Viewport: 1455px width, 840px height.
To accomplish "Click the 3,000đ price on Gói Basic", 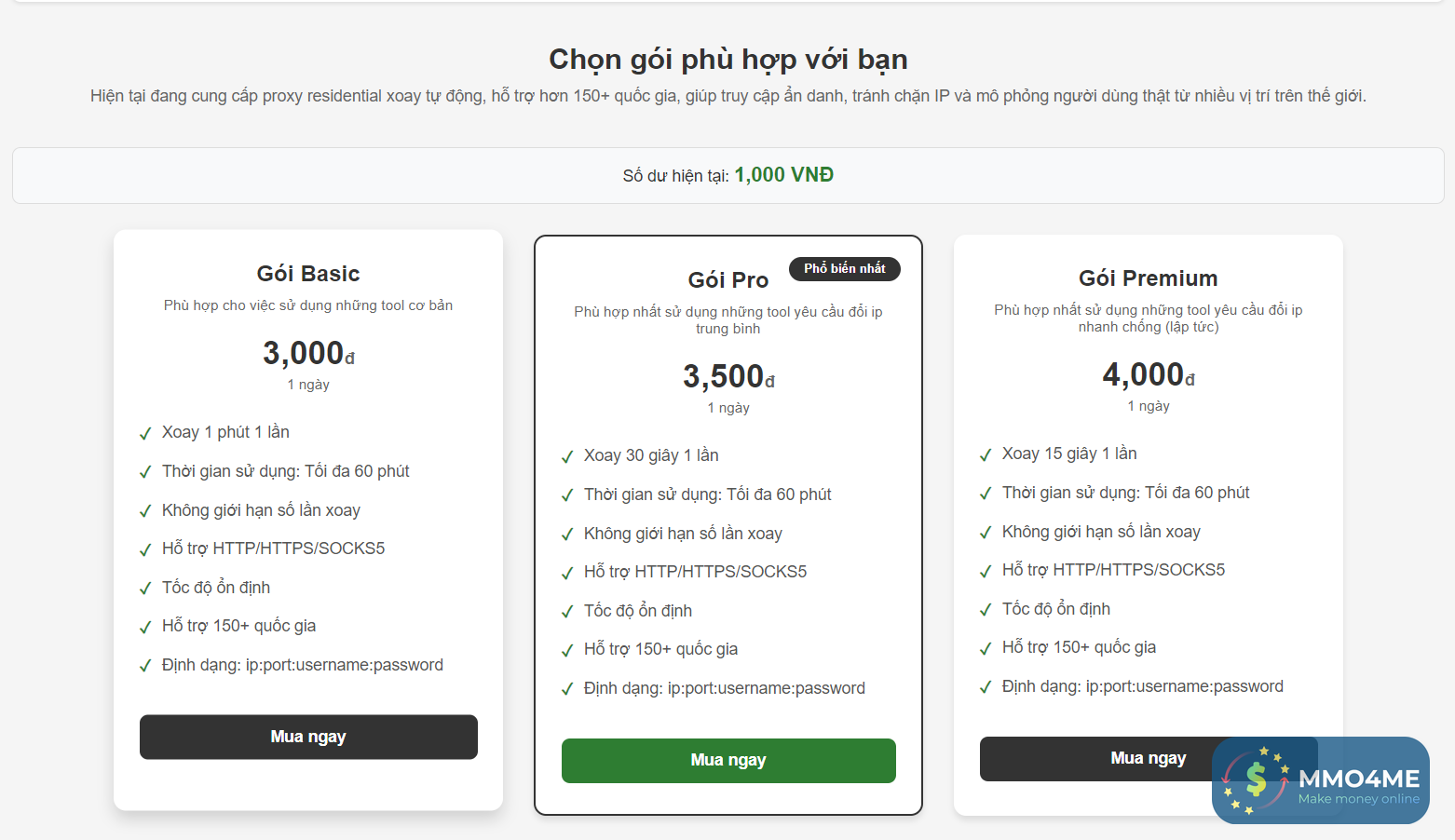I will pyautogui.click(x=308, y=353).
